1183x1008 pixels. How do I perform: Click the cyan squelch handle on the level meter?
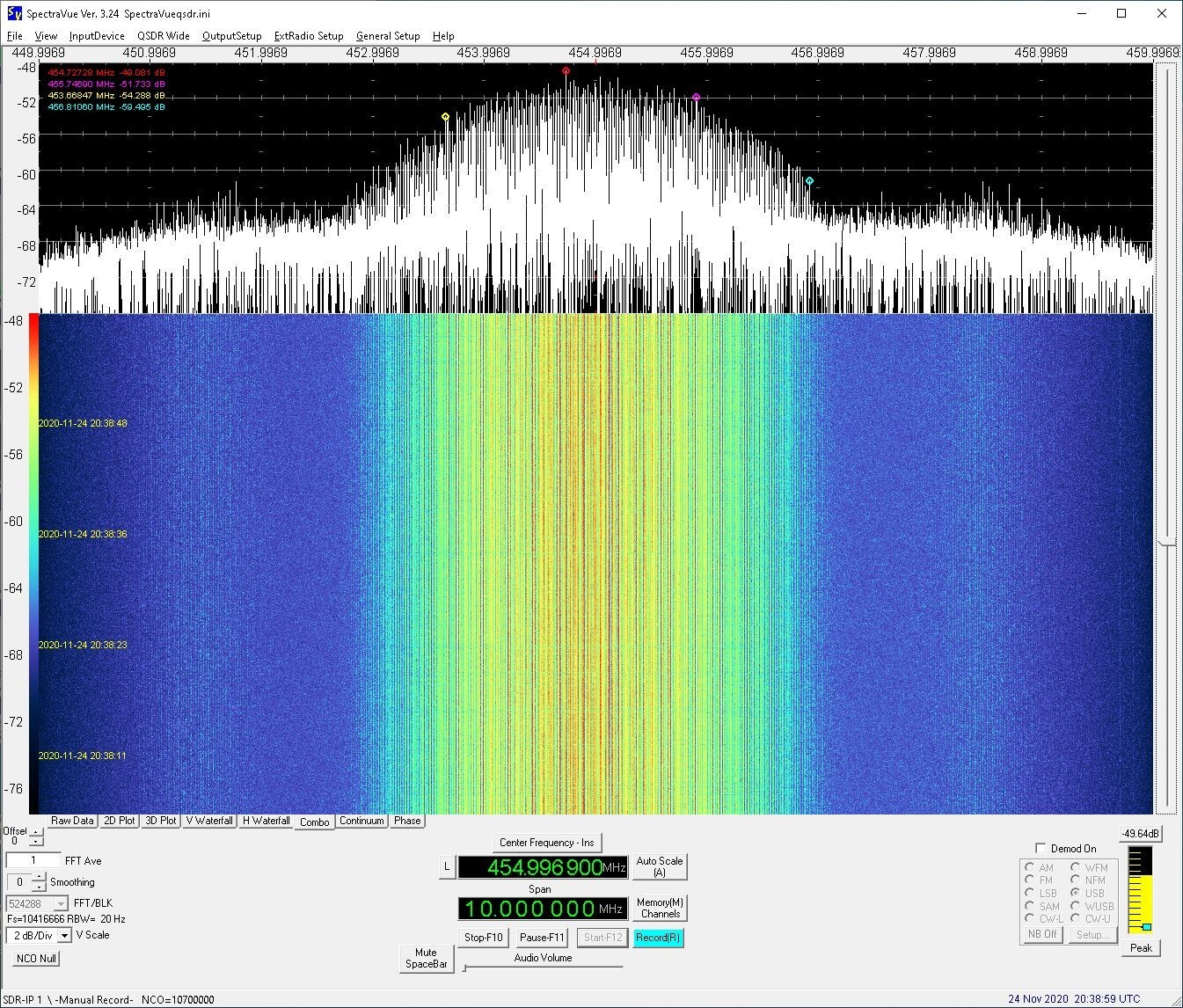point(1146,927)
